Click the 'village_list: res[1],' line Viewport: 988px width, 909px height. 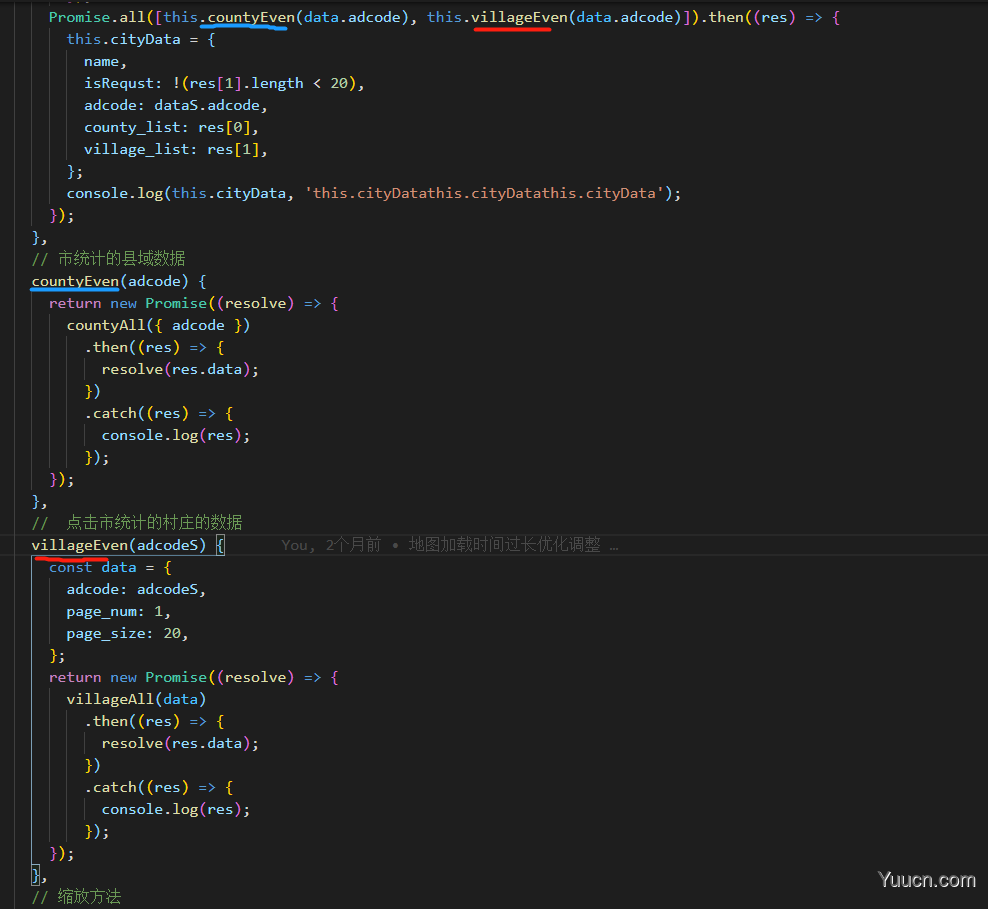(x=176, y=150)
